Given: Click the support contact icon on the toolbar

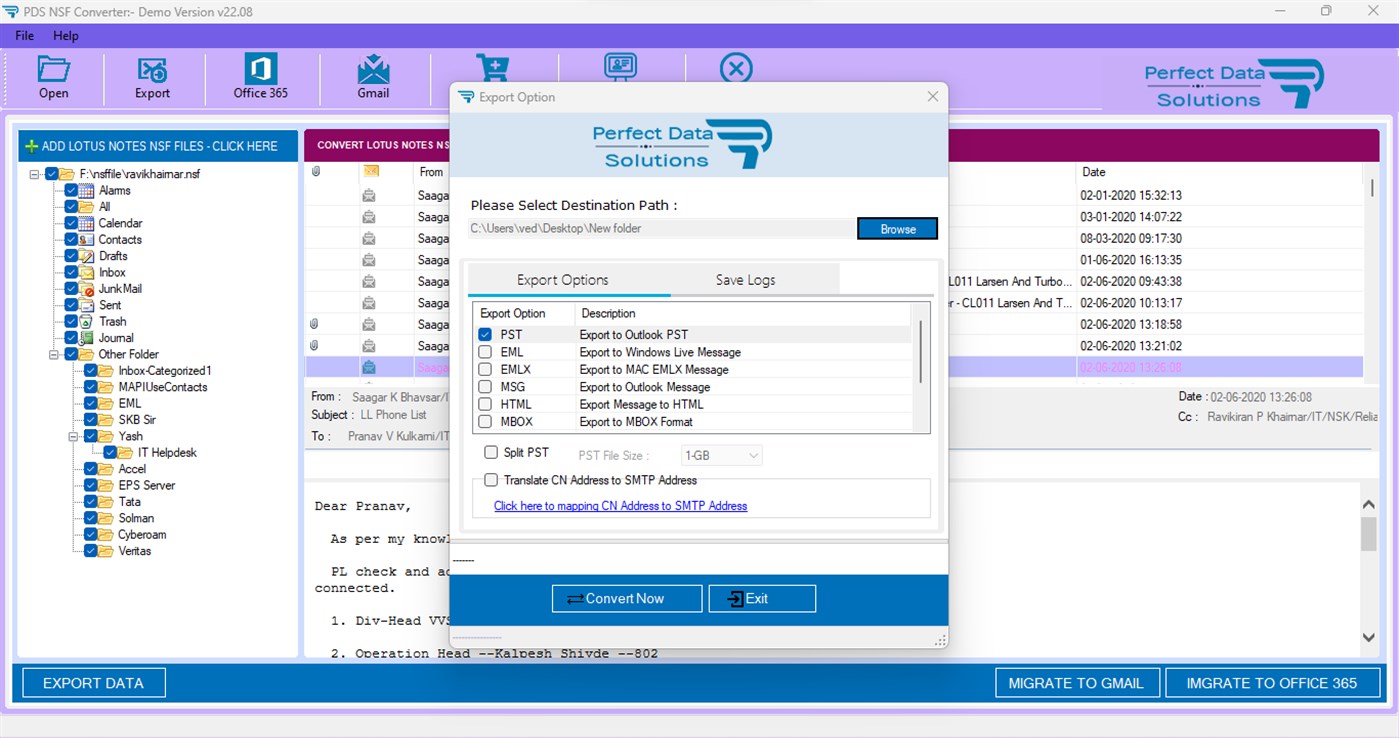Looking at the screenshot, I should pyautogui.click(x=620, y=68).
